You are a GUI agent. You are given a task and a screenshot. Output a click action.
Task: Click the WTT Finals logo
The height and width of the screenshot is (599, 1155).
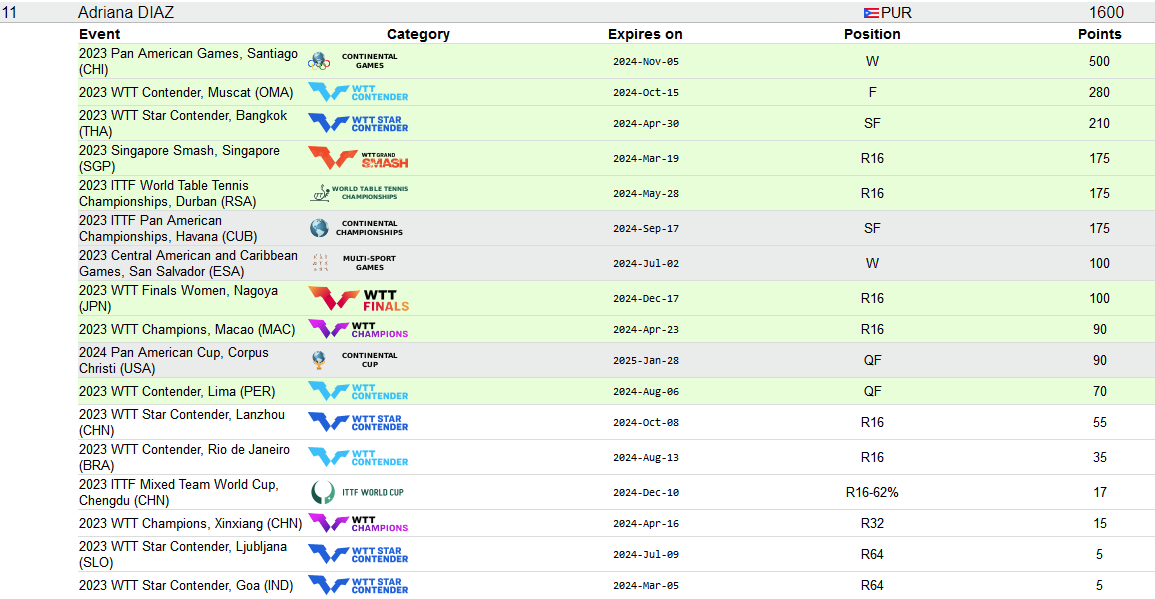[358, 298]
